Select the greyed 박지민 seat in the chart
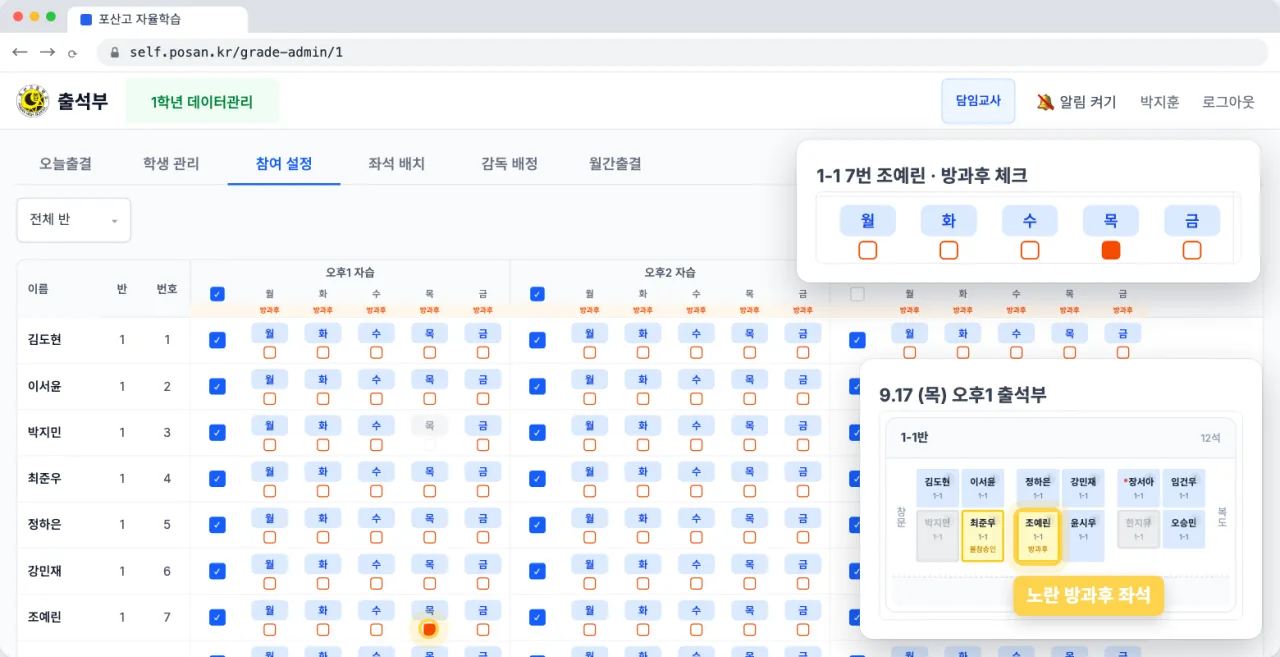The height and width of the screenshot is (657, 1280). coord(937,535)
